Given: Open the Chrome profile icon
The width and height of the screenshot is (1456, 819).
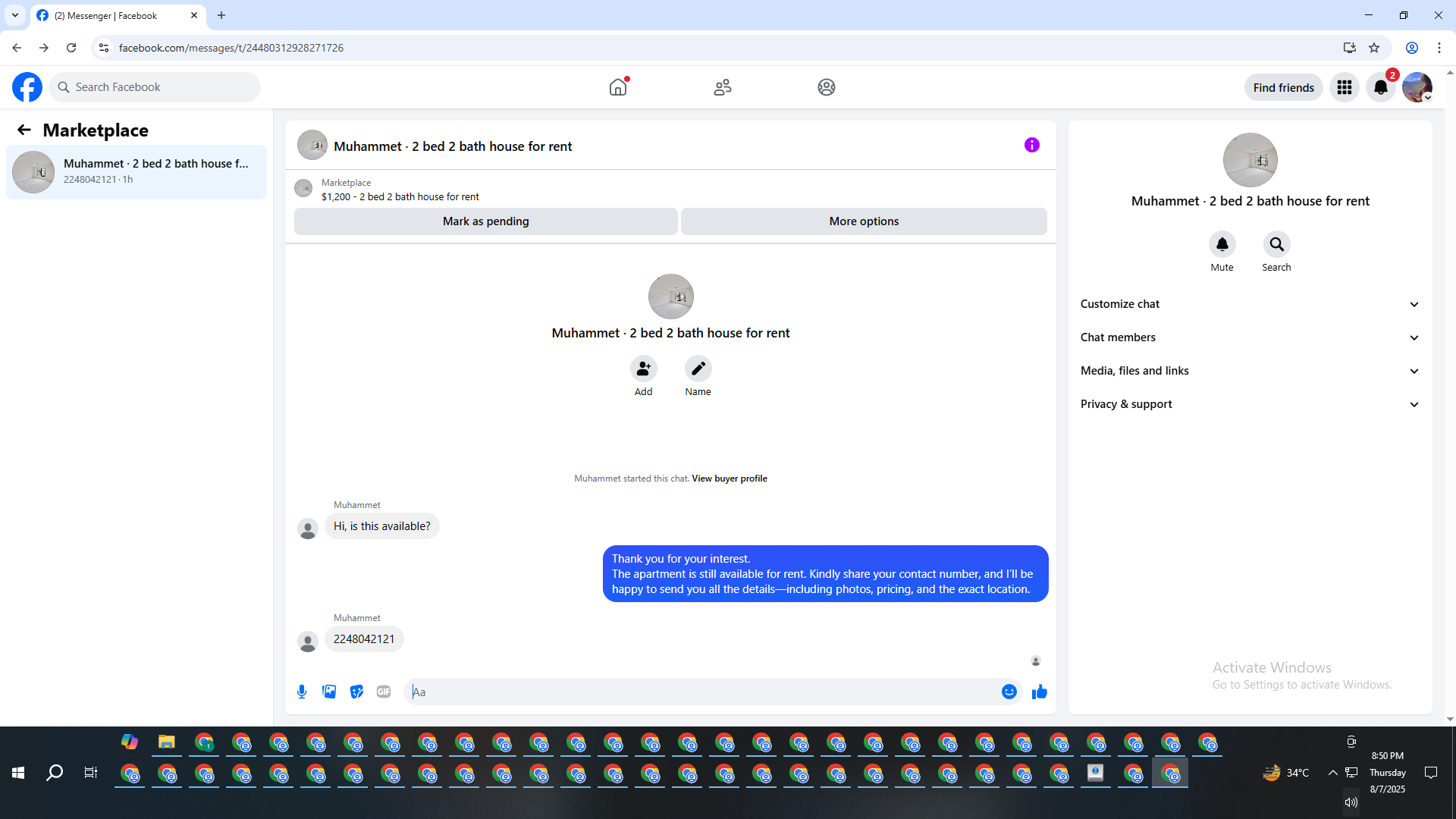Looking at the screenshot, I should click(1412, 48).
